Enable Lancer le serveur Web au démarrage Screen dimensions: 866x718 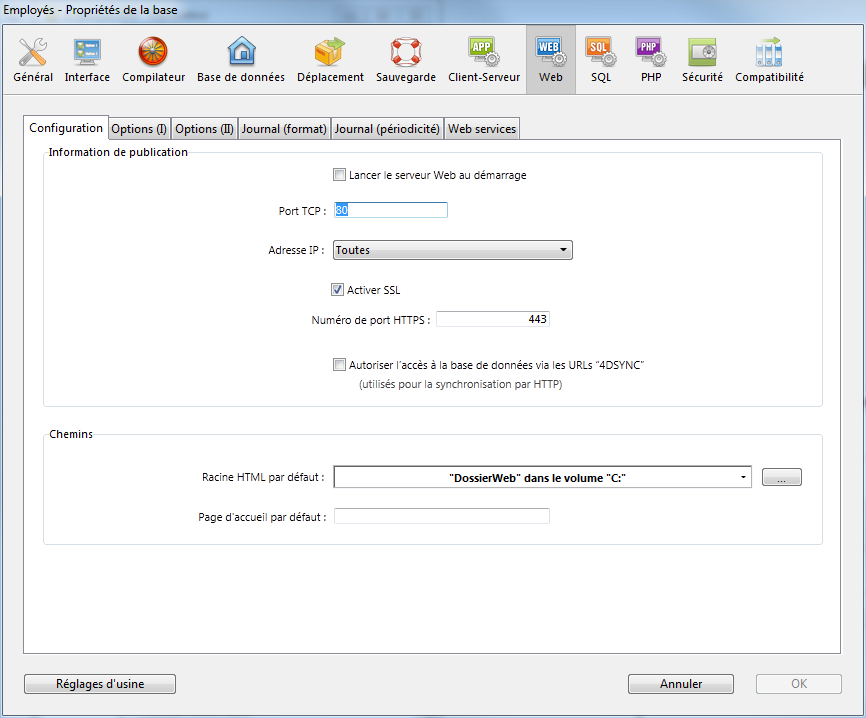pyautogui.click(x=340, y=175)
